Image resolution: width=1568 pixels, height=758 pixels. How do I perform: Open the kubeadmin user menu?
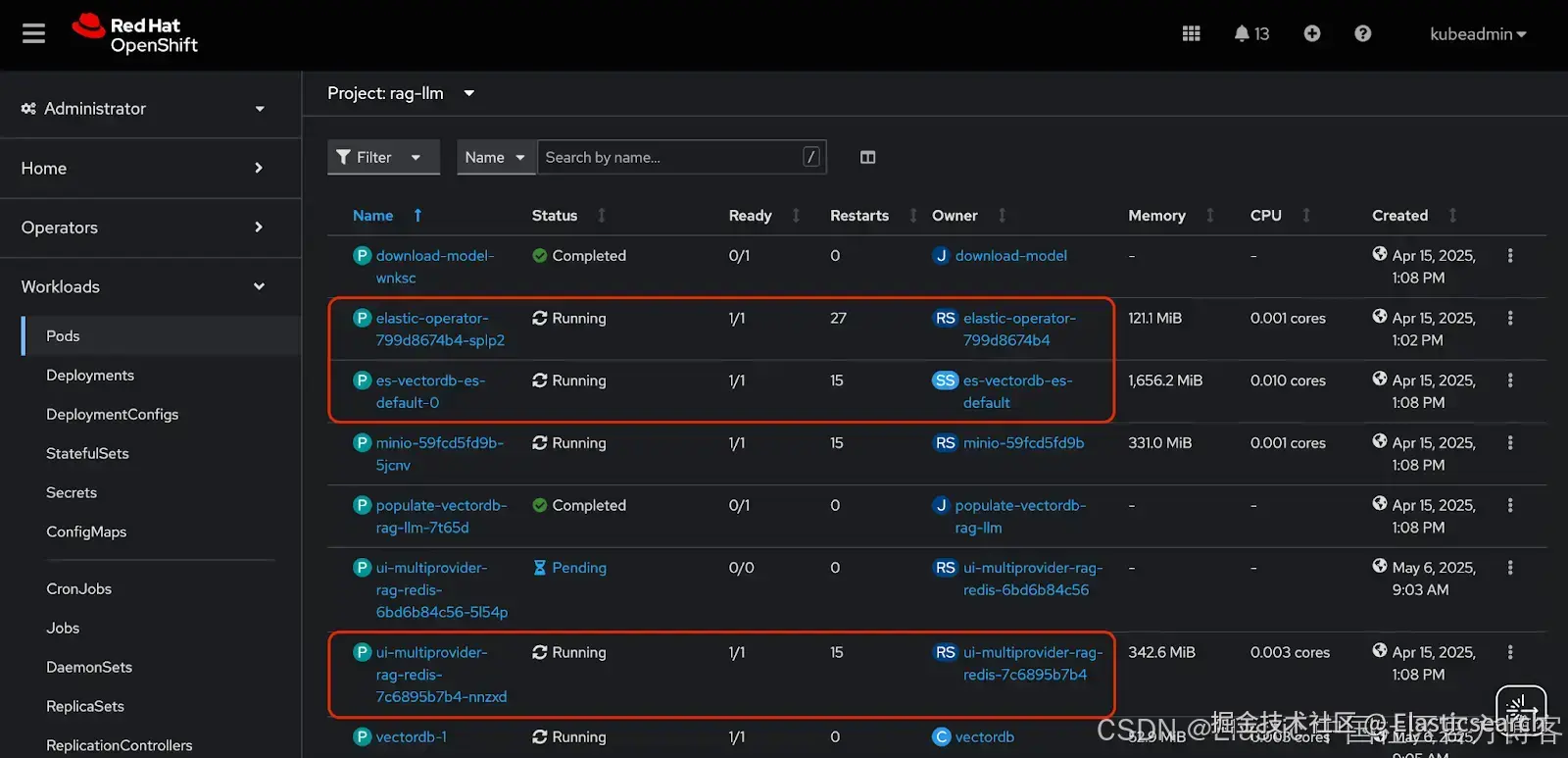(x=1477, y=34)
